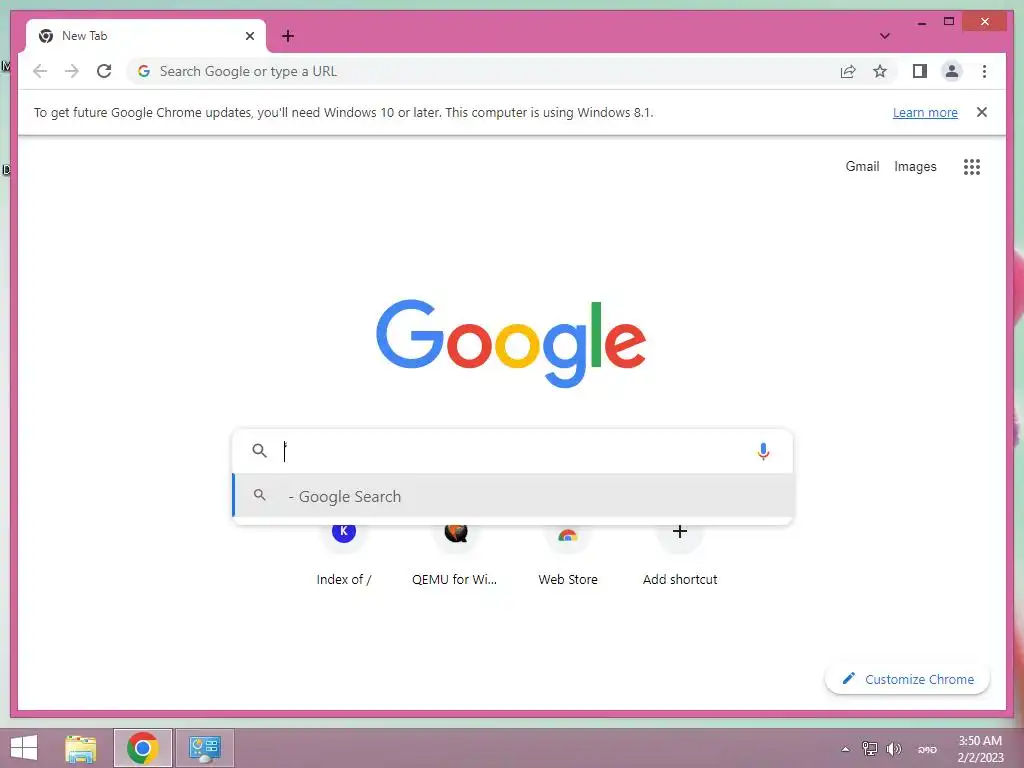This screenshot has width=1024, height=768.
Task: Click the input language indicator in tray
Action: pyautogui.click(x=927, y=750)
